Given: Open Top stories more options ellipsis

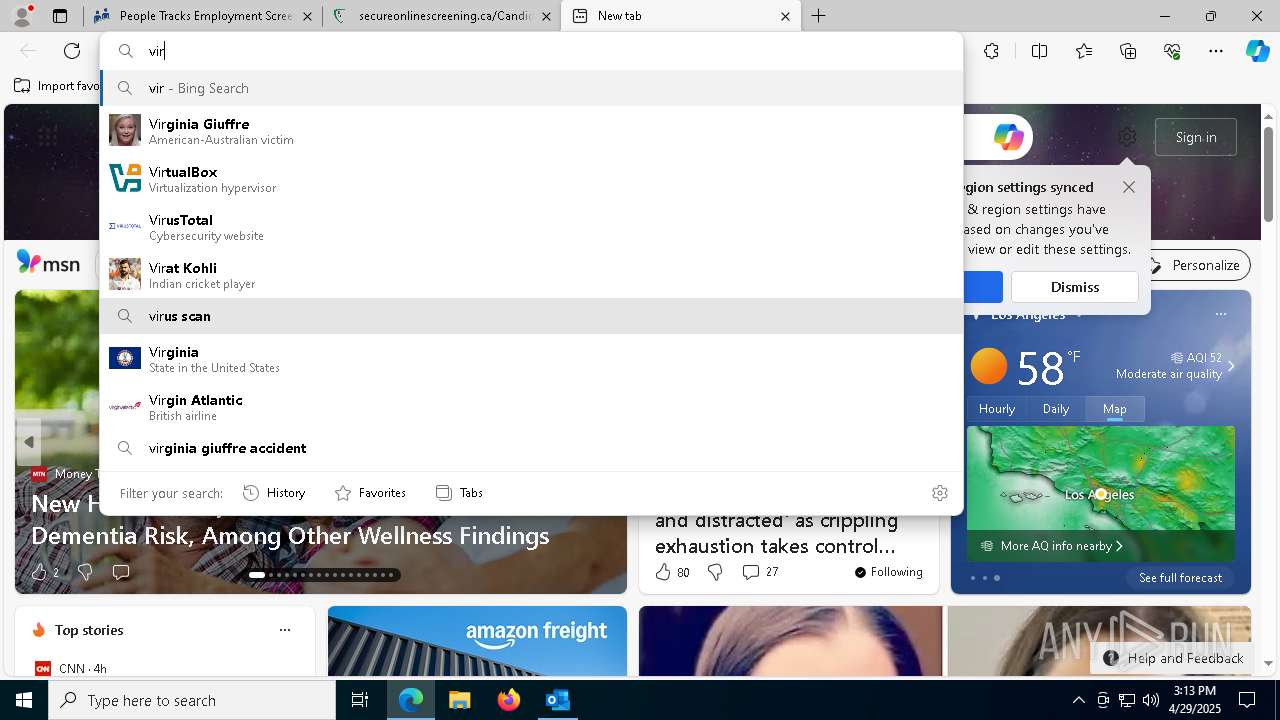Looking at the screenshot, I should pyautogui.click(x=285, y=630).
